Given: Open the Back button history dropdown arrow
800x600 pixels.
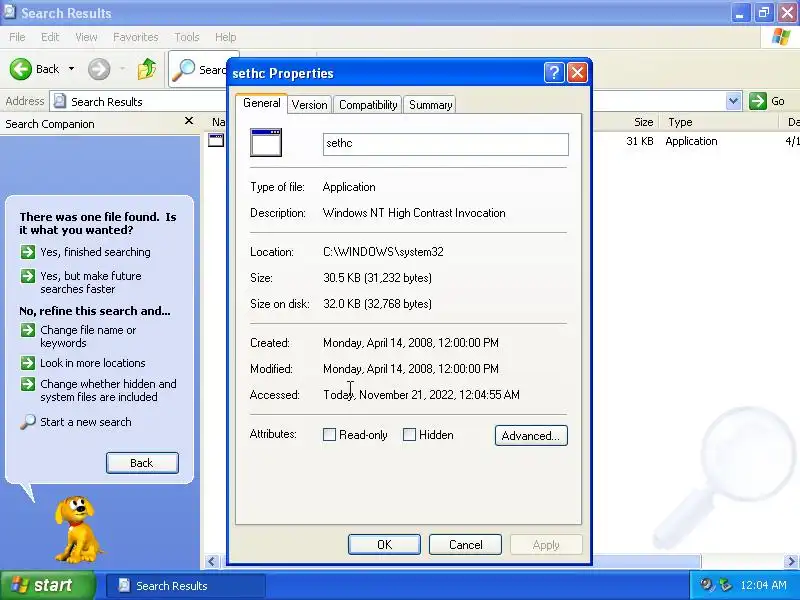Looking at the screenshot, I should tap(71, 69).
